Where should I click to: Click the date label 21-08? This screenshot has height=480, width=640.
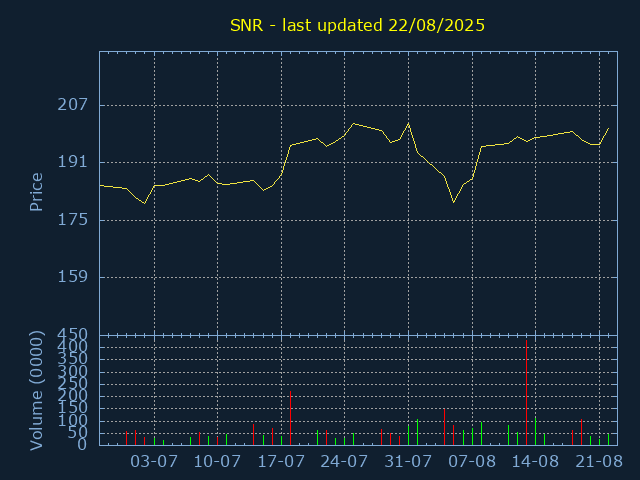click(x=599, y=462)
